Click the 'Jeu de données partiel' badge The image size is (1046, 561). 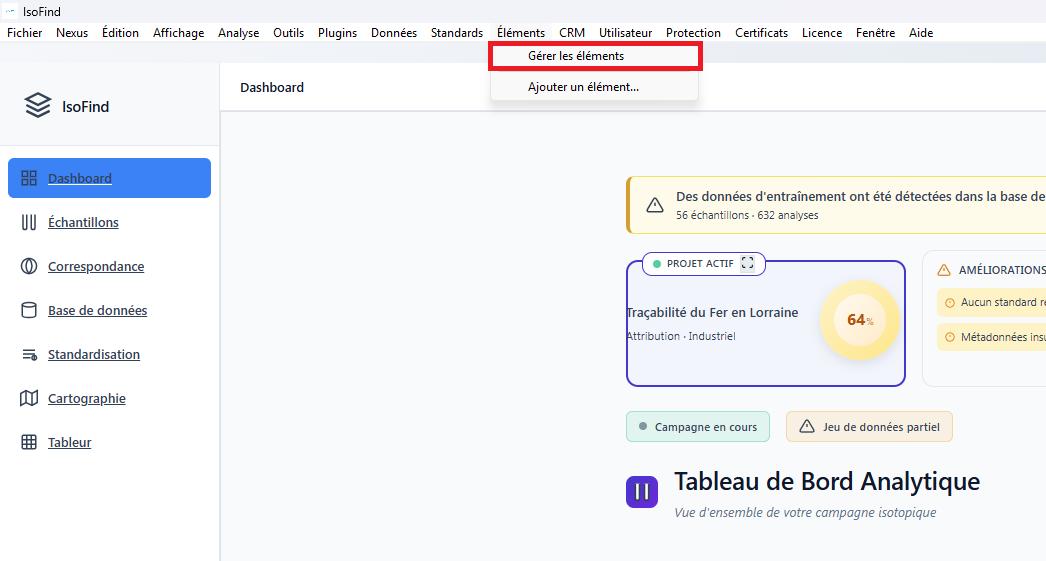(869, 427)
